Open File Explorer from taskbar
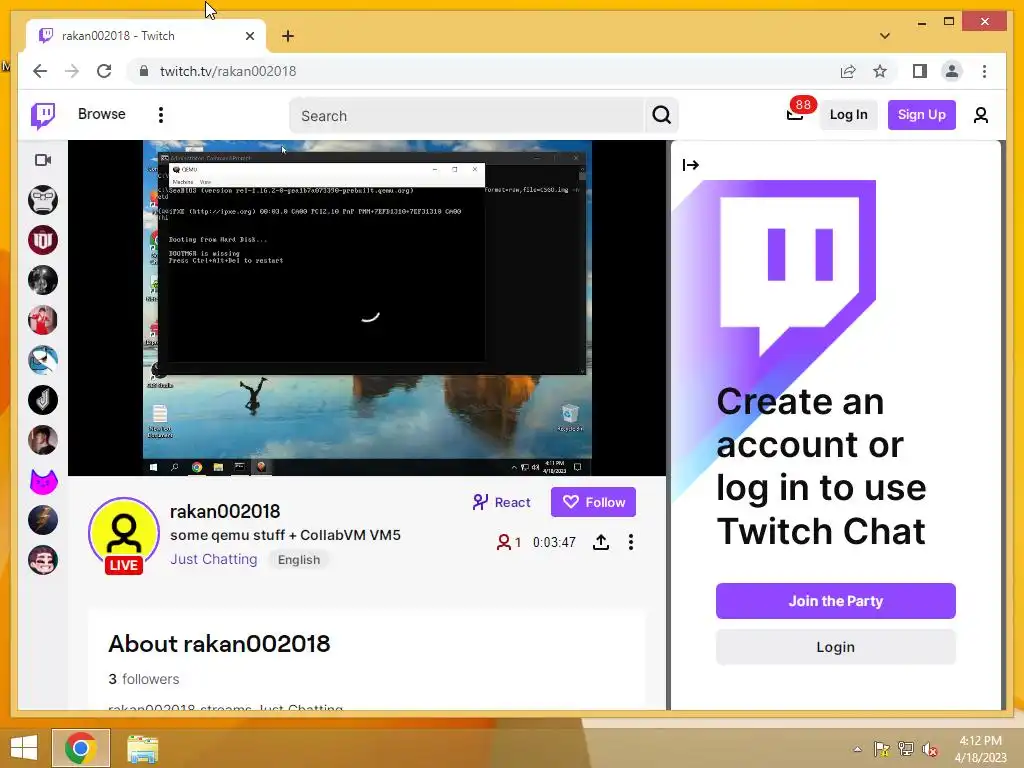This screenshot has width=1024, height=768. point(142,748)
